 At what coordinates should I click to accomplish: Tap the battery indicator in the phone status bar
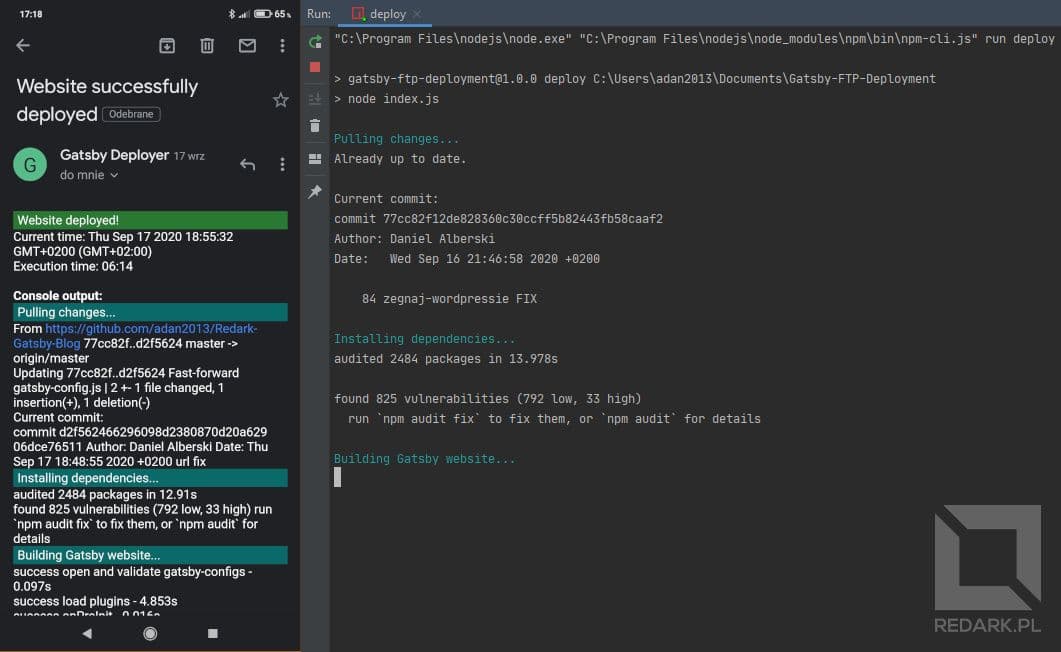(263, 14)
